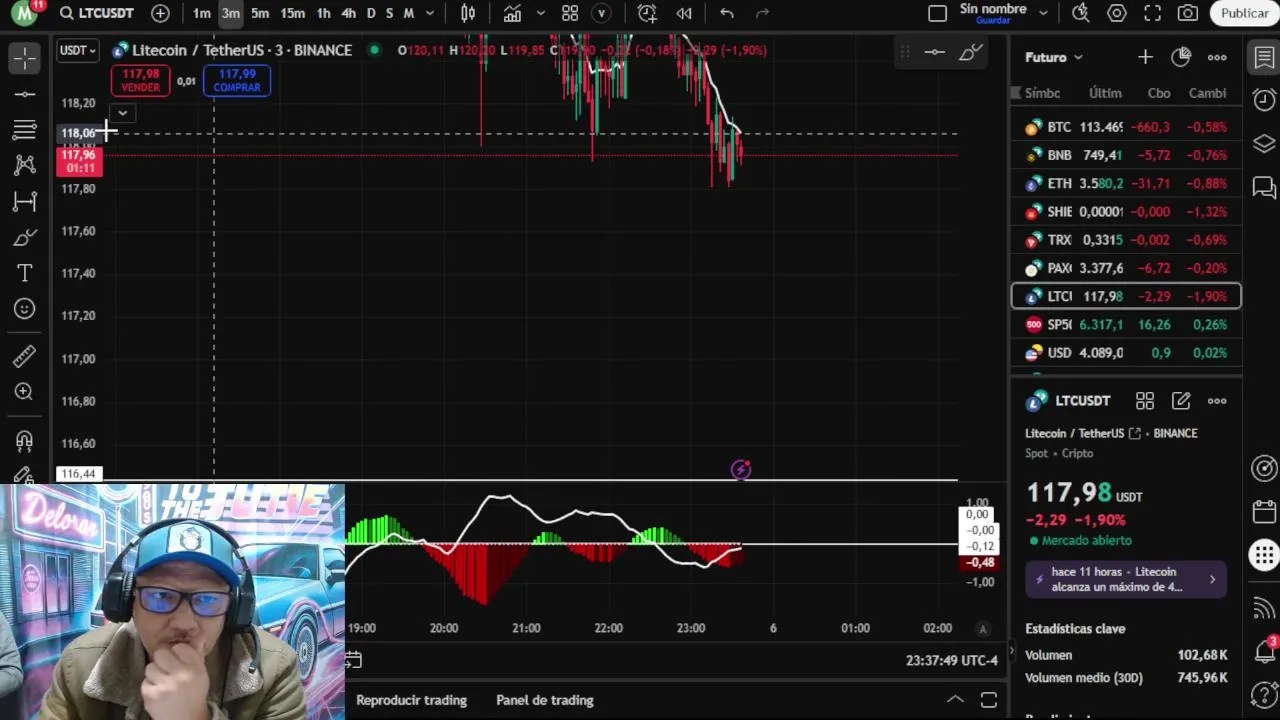Viewport: 1280px width, 720px height.
Task: Open watchlist more options menu
Action: [1217, 57]
